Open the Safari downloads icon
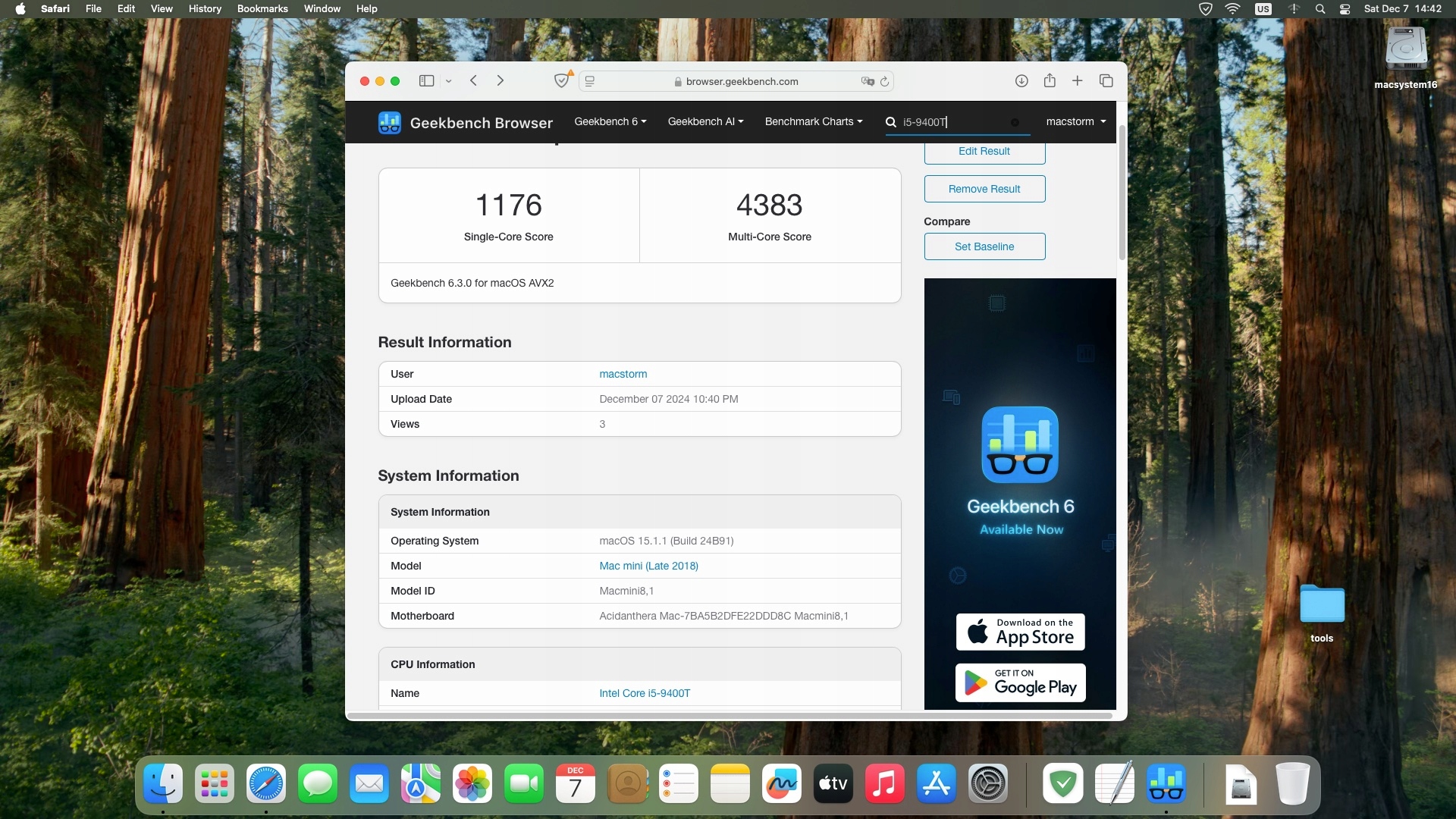The image size is (1456, 819). [1021, 81]
